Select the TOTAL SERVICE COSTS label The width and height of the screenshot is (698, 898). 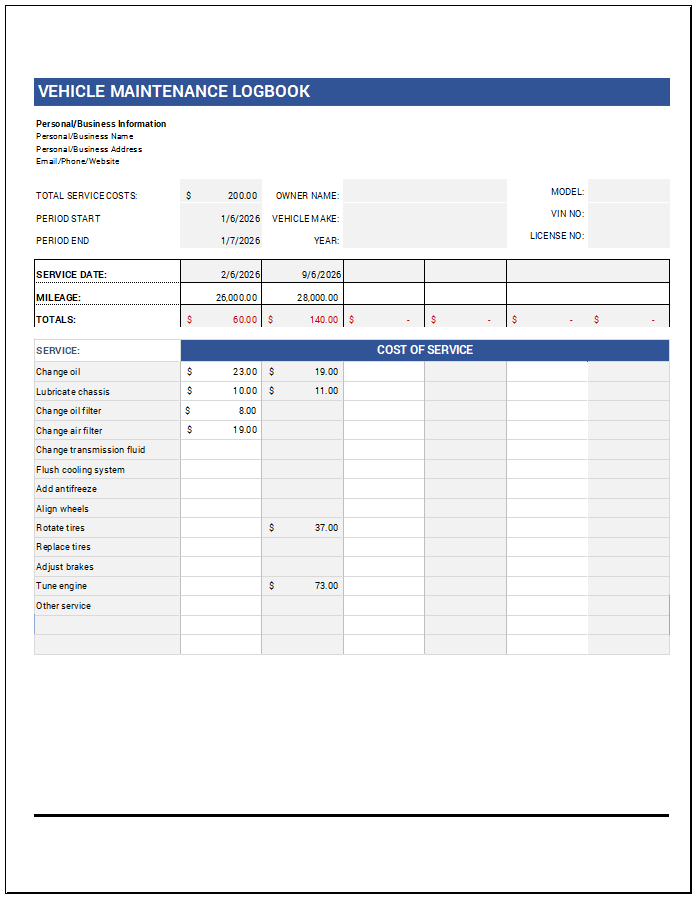86,196
